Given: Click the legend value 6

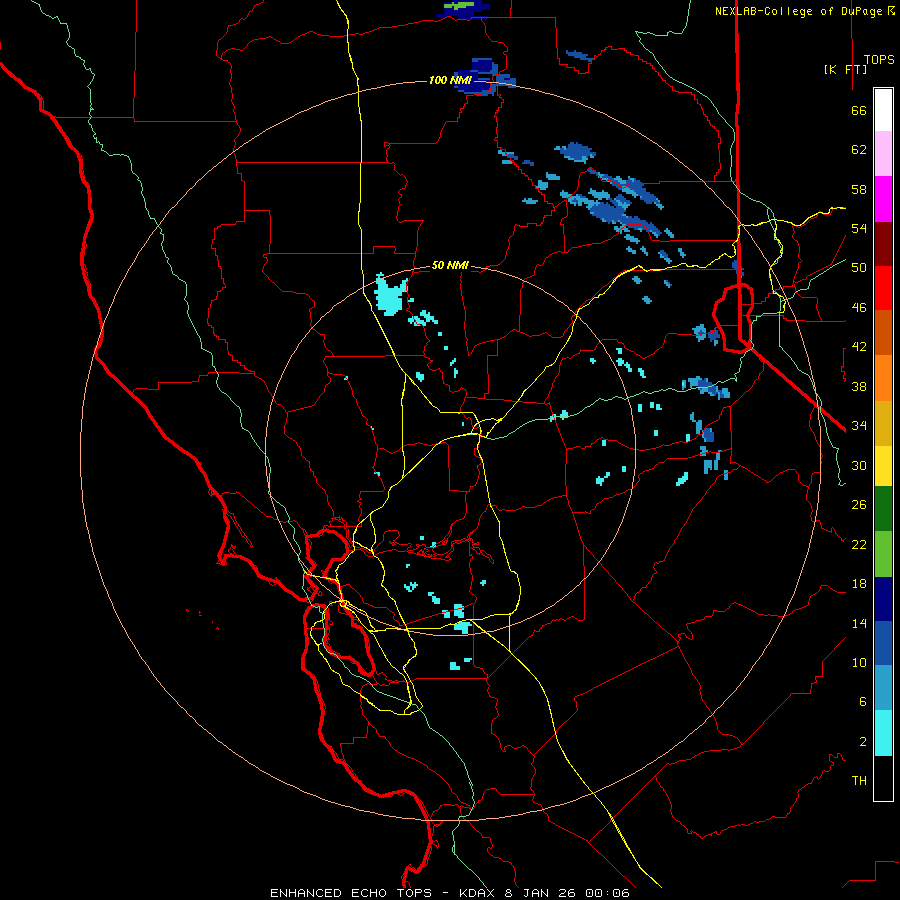Looking at the screenshot, I should tap(863, 702).
